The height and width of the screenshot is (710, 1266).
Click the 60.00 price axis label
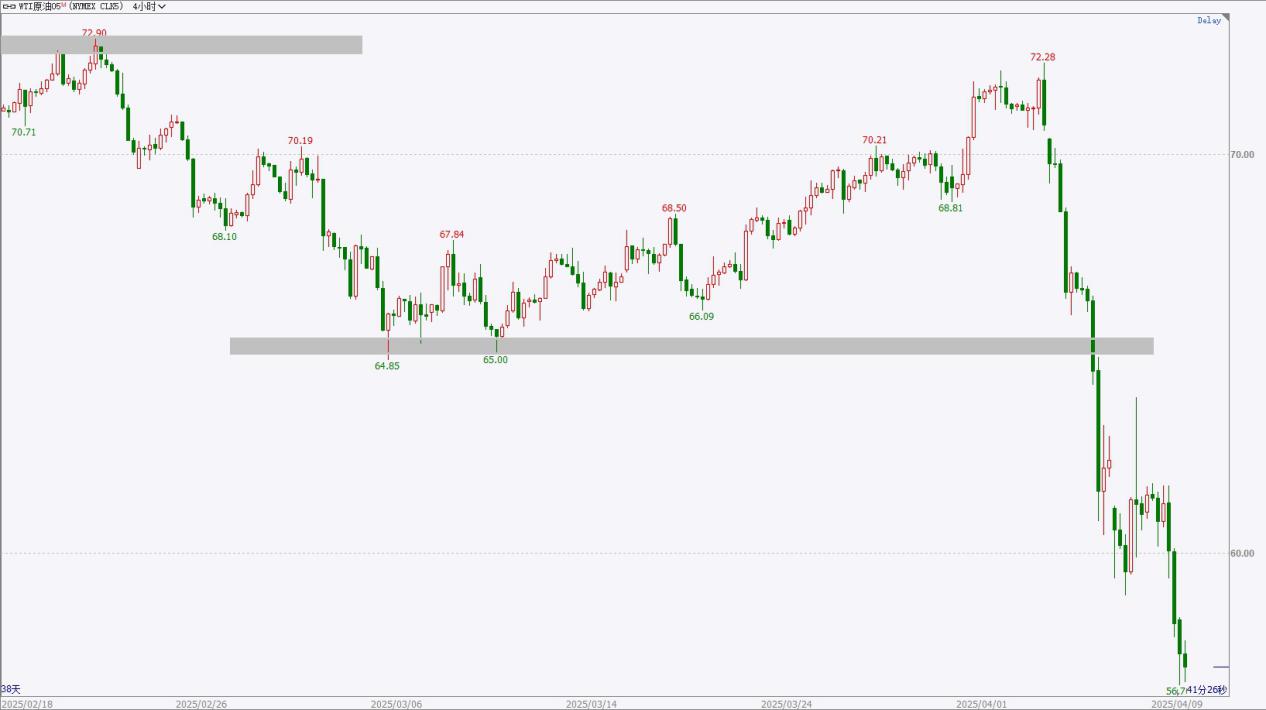click(x=1240, y=553)
